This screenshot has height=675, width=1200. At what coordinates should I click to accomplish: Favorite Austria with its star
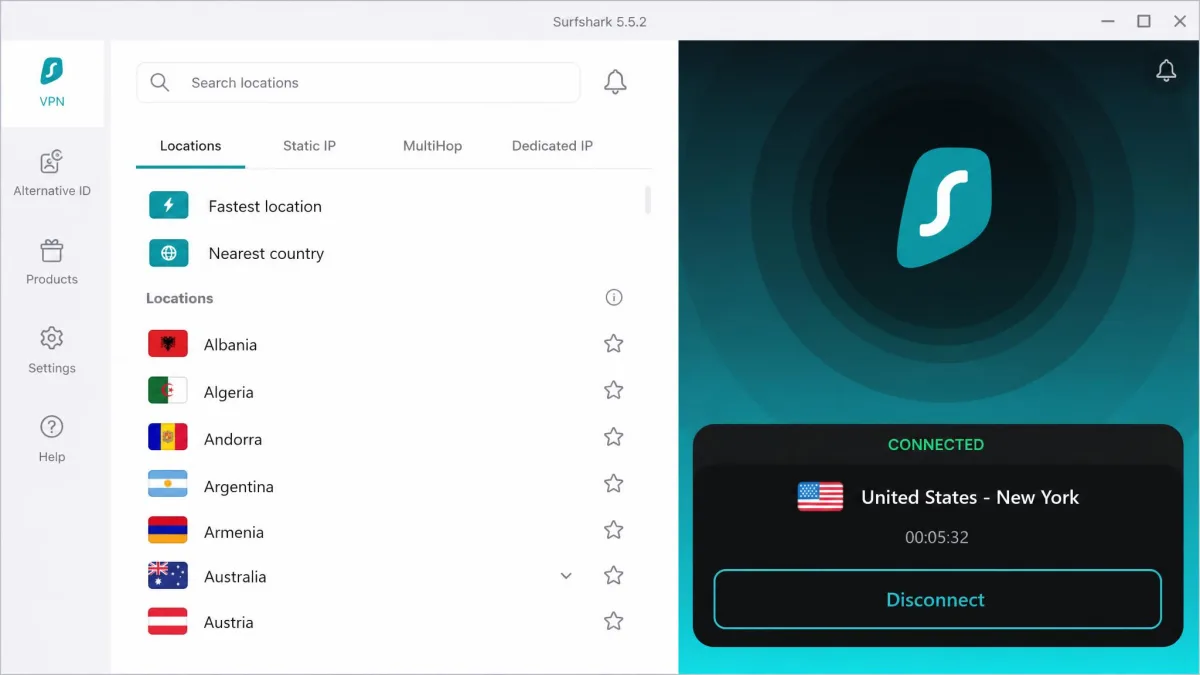coord(614,622)
